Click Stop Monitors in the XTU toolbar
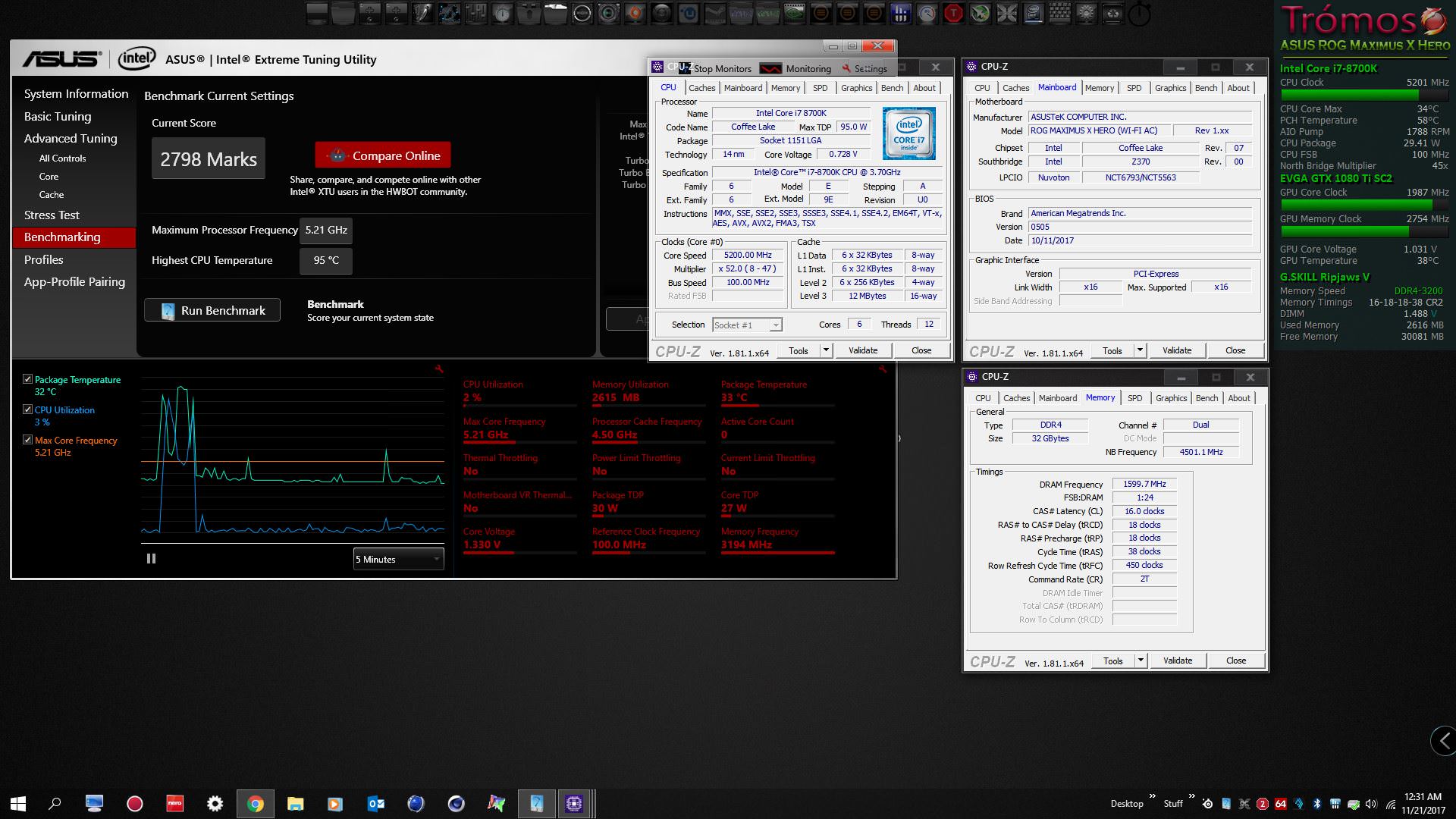The height and width of the screenshot is (819, 1456). pyautogui.click(x=714, y=68)
